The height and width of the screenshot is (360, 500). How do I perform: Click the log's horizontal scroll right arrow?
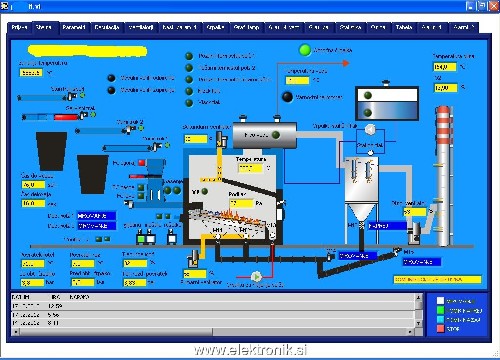click(410, 332)
